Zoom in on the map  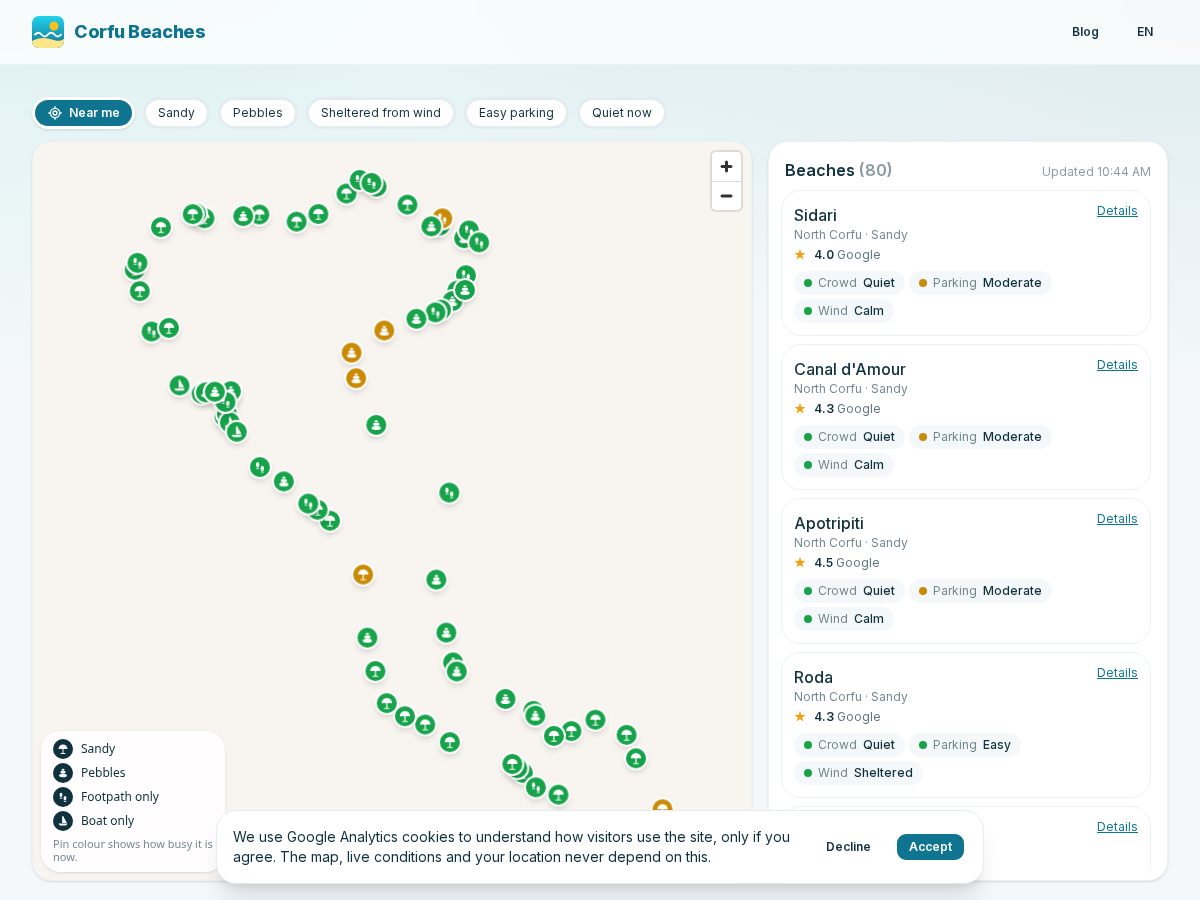click(x=726, y=167)
